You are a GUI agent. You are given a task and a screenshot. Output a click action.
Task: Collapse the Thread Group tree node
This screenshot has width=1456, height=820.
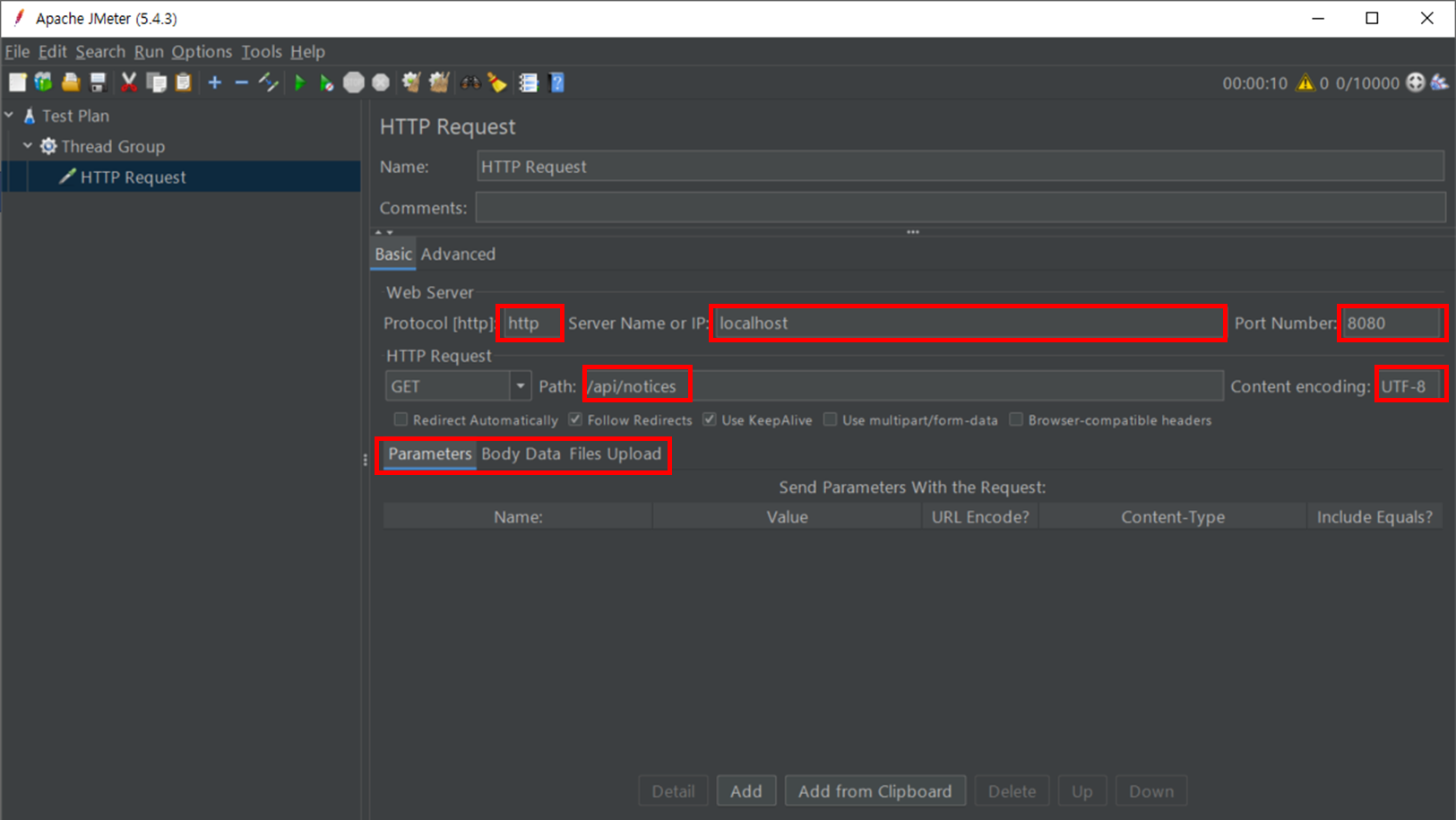28,146
